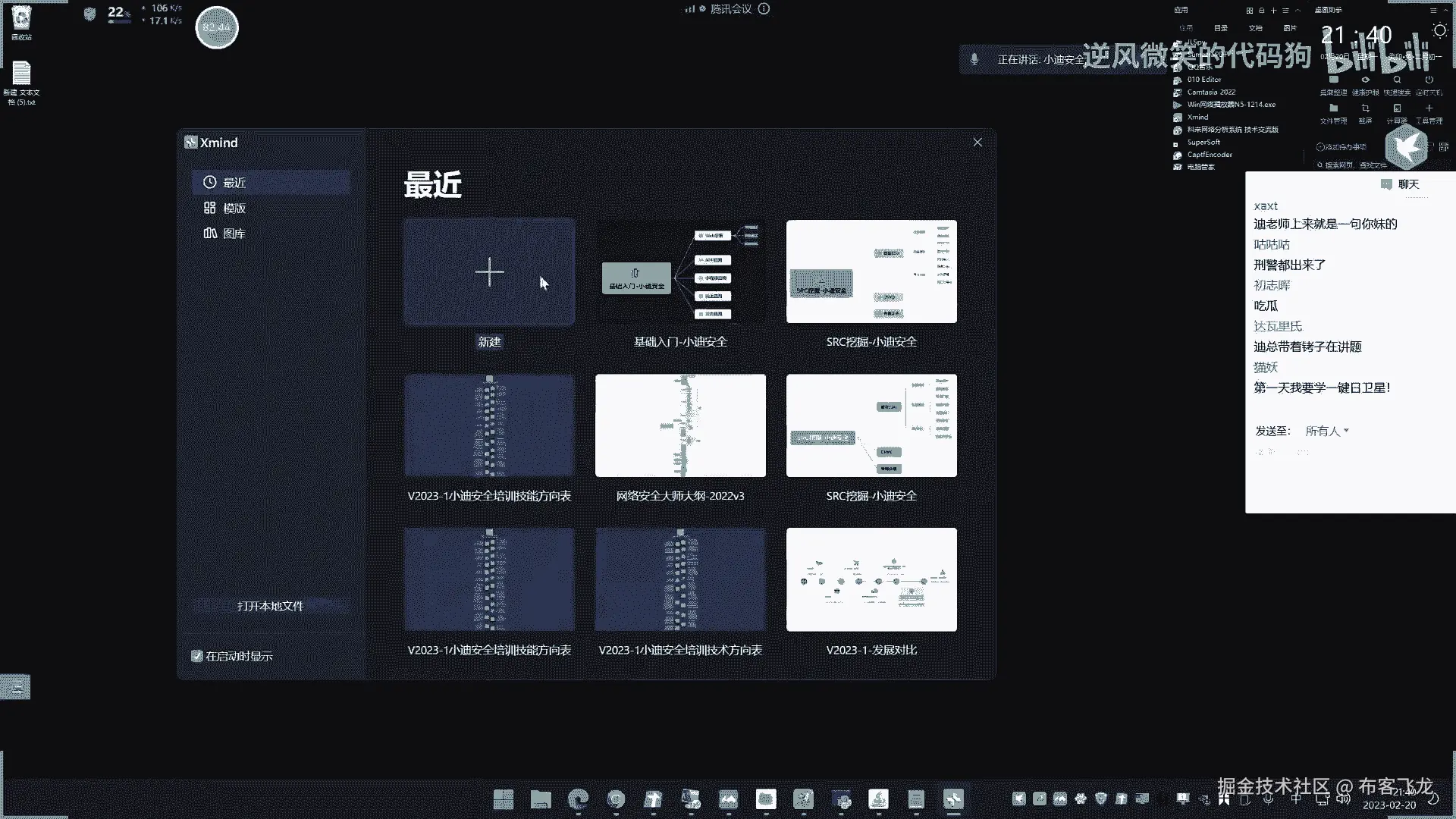The image size is (1456, 819).
Task: Click the 打开本地文件 button
Action: tap(271, 606)
